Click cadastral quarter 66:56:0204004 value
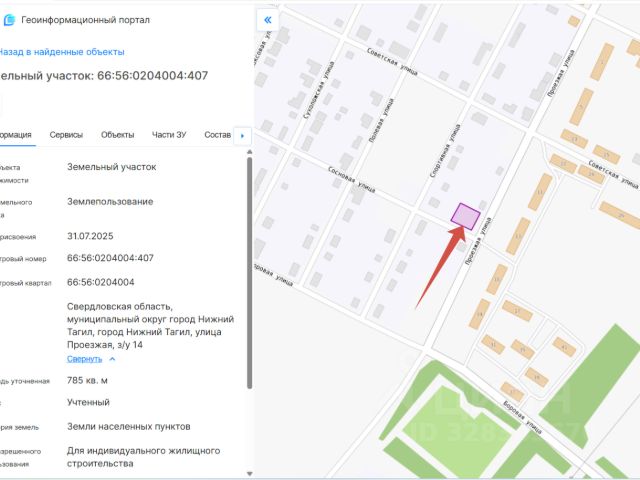The width and height of the screenshot is (640, 480). (x=100, y=282)
